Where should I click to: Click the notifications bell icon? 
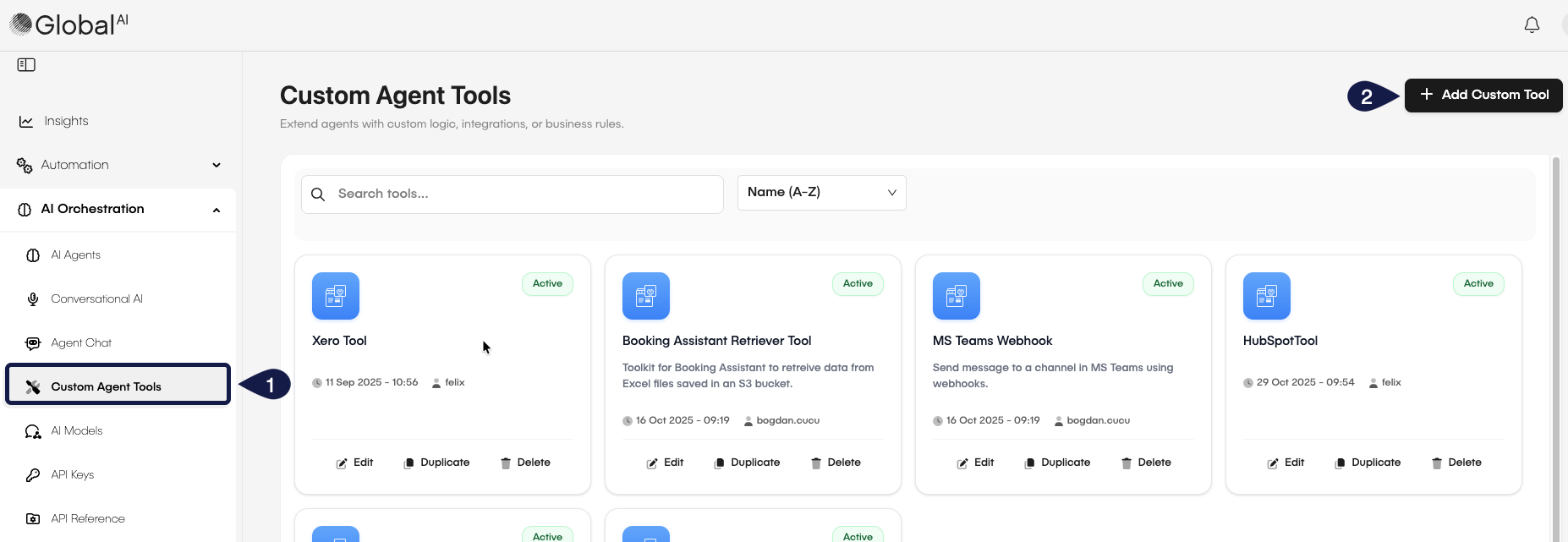pyautogui.click(x=1531, y=25)
